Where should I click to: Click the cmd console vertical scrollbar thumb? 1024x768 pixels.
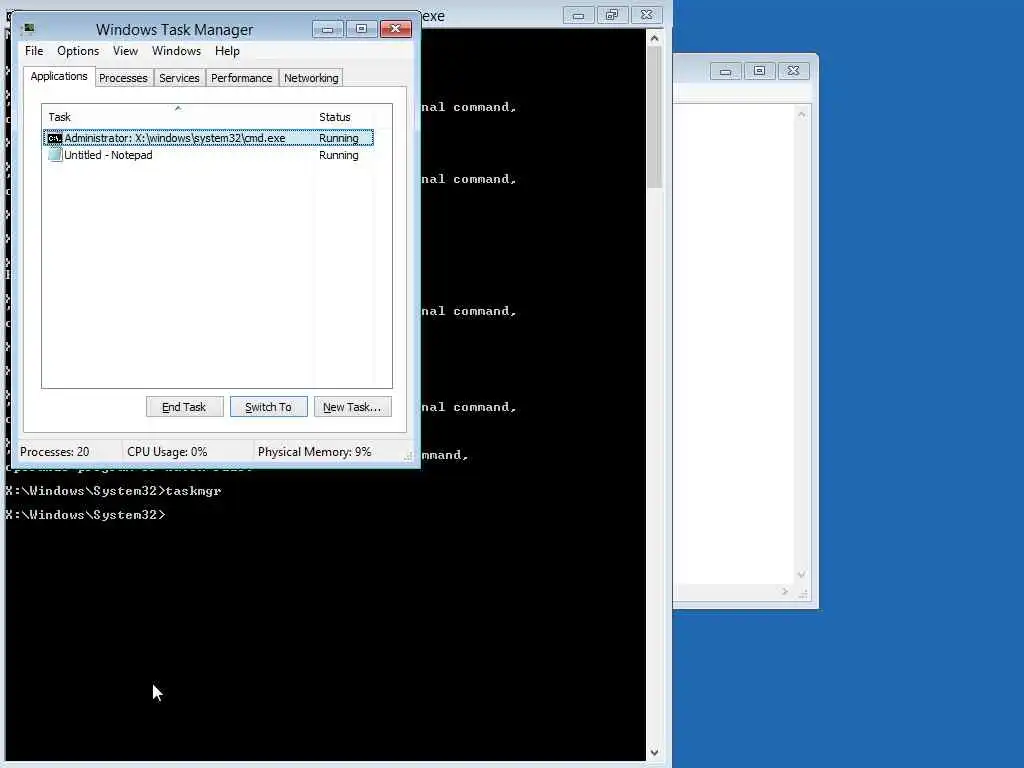pos(654,118)
